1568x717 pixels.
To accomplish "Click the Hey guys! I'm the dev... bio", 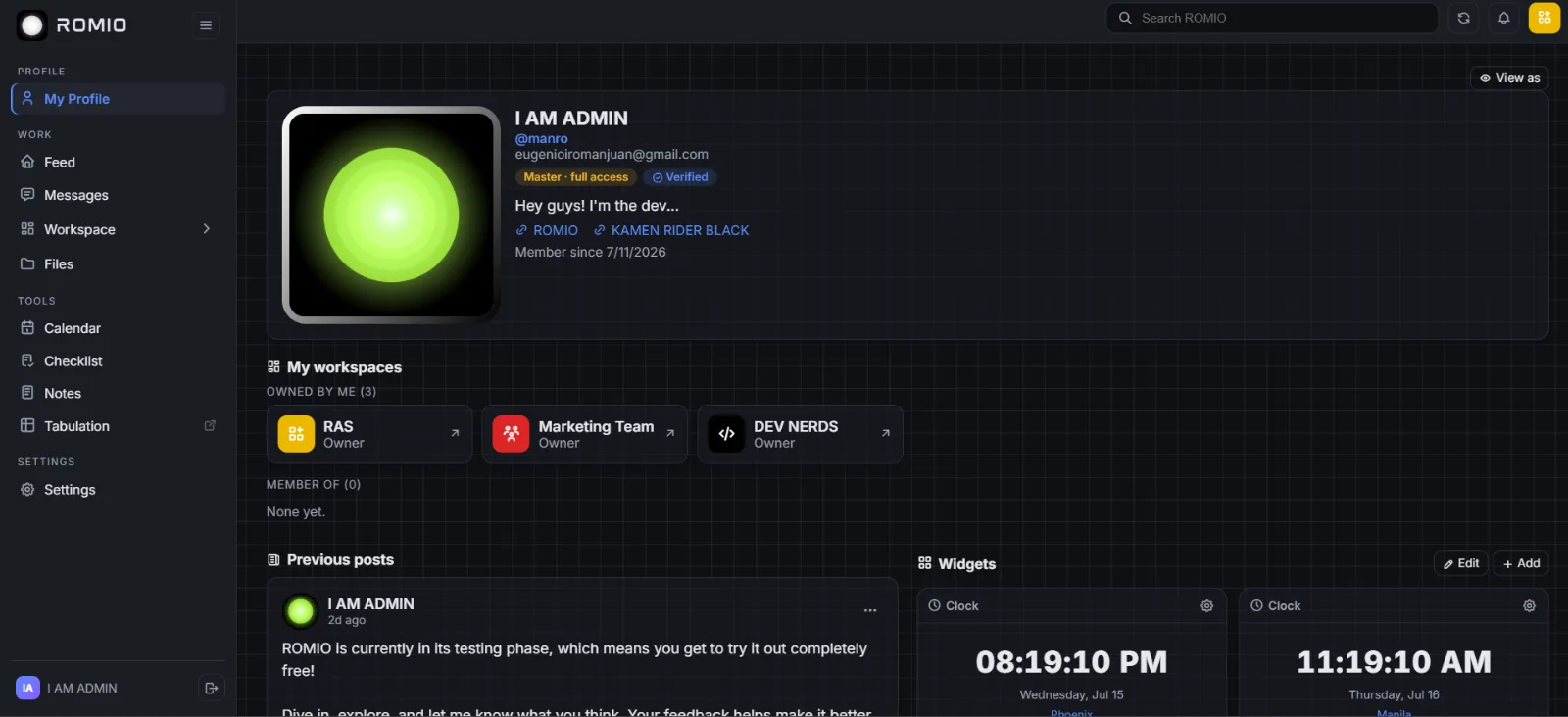I will point(597,206).
